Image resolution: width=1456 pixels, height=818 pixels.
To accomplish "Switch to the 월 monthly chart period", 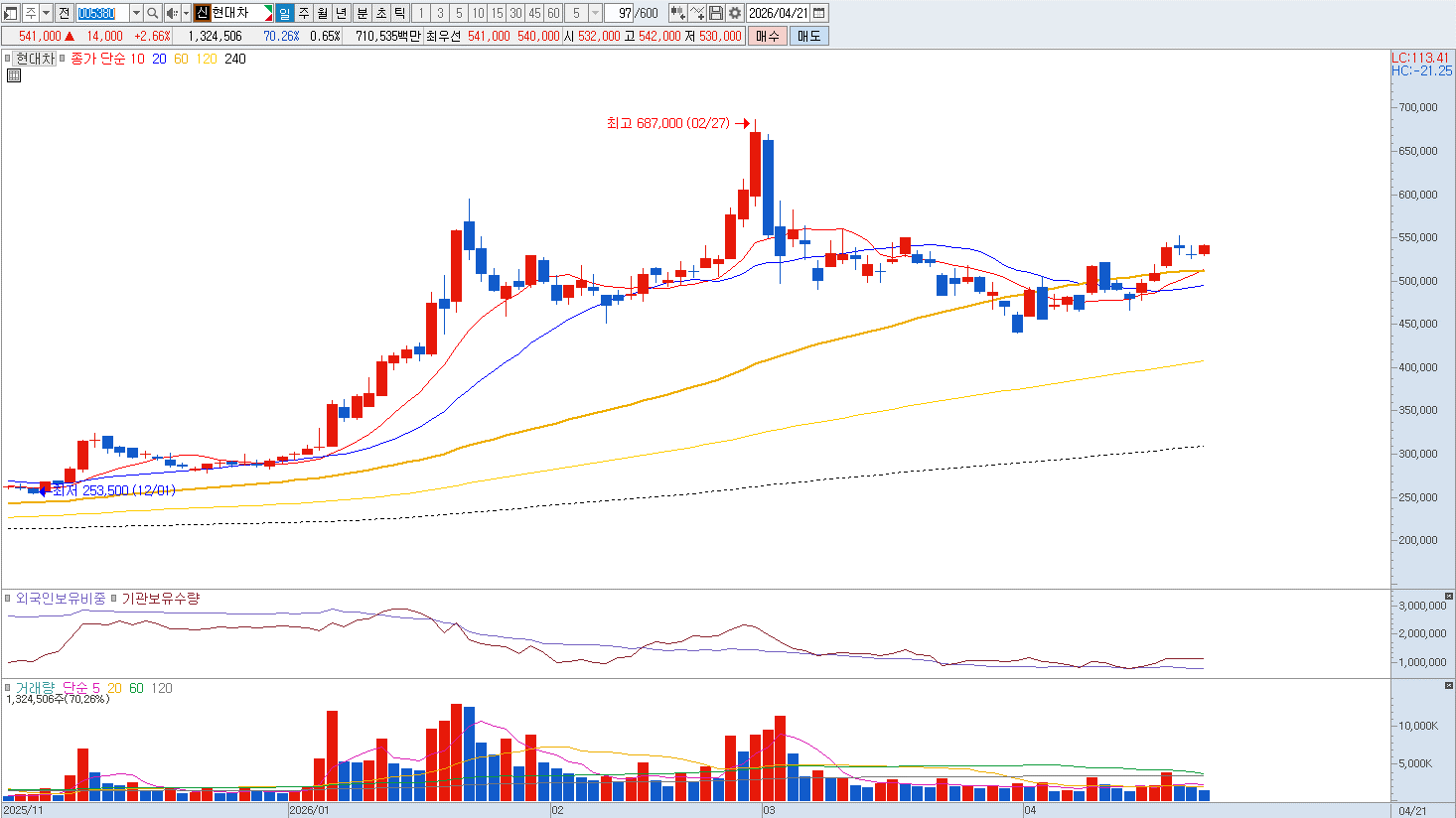I will pos(323,13).
